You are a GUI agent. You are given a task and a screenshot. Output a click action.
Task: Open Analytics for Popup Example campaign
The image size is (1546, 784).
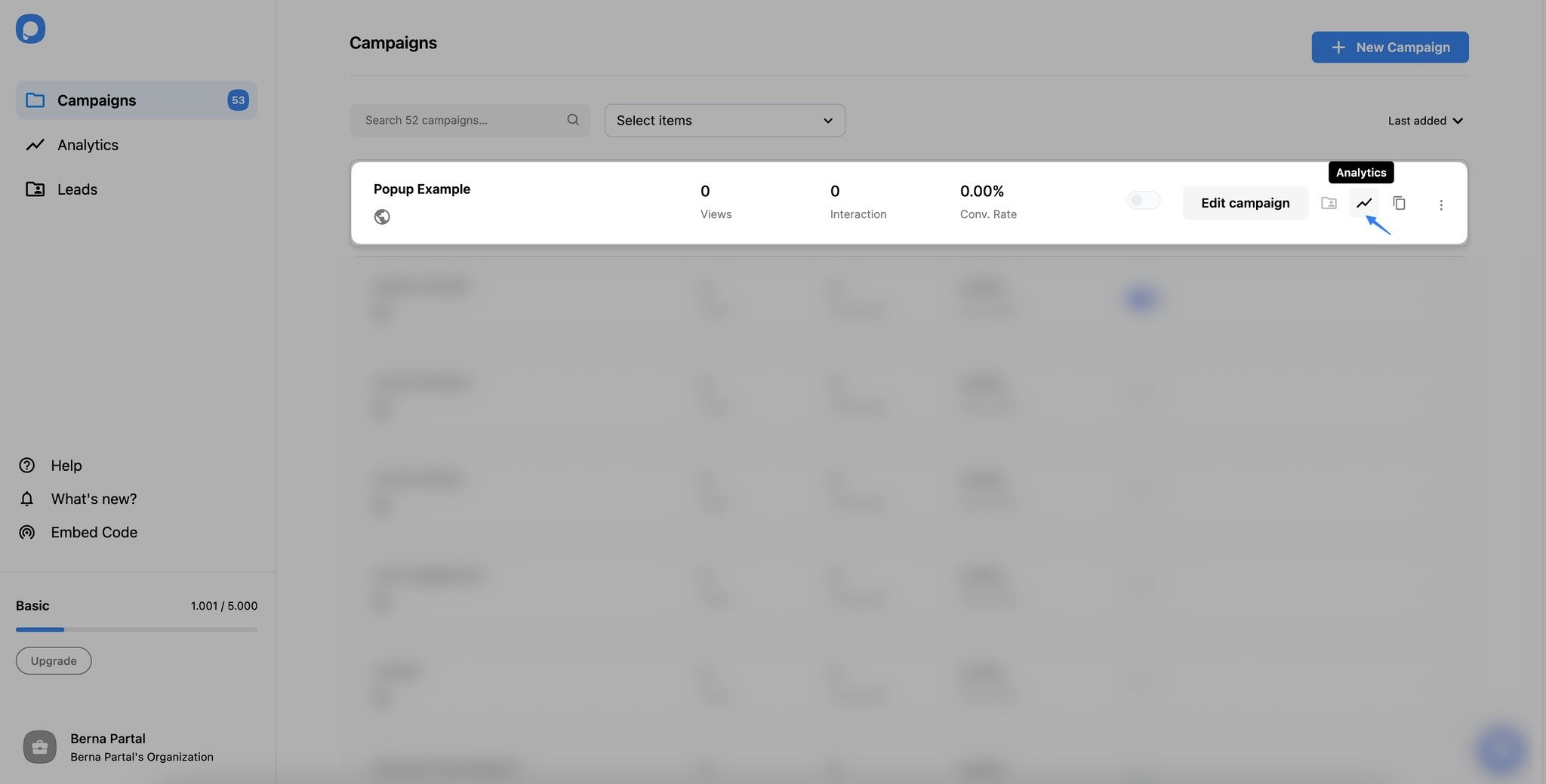click(x=1363, y=203)
